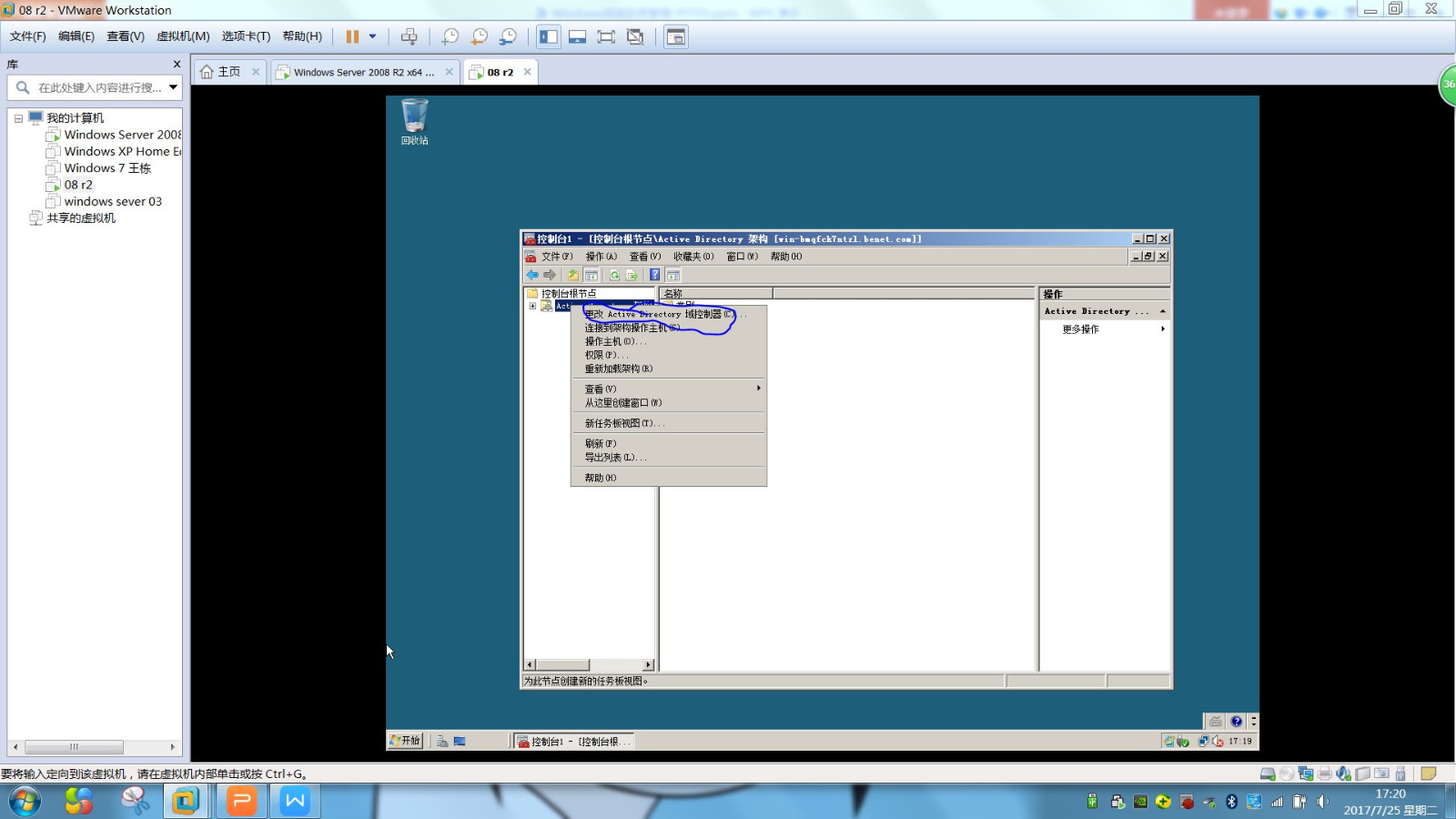Open VMware 文件(F) menu
Image resolution: width=1456 pixels, height=819 pixels.
click(x=27, y=36)
